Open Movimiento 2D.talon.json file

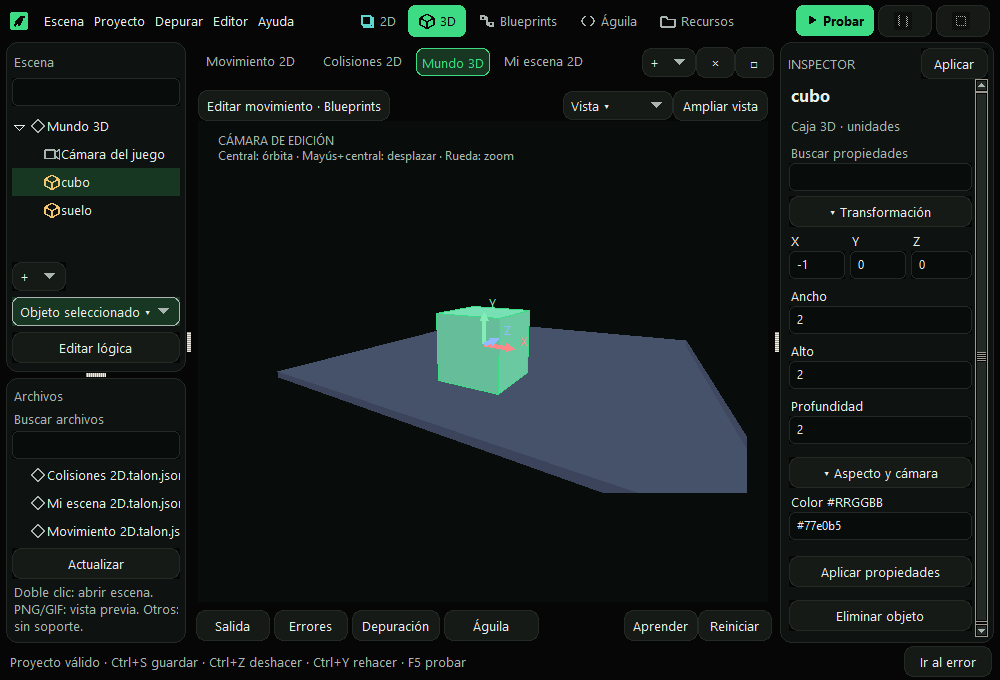coord(105,531)
